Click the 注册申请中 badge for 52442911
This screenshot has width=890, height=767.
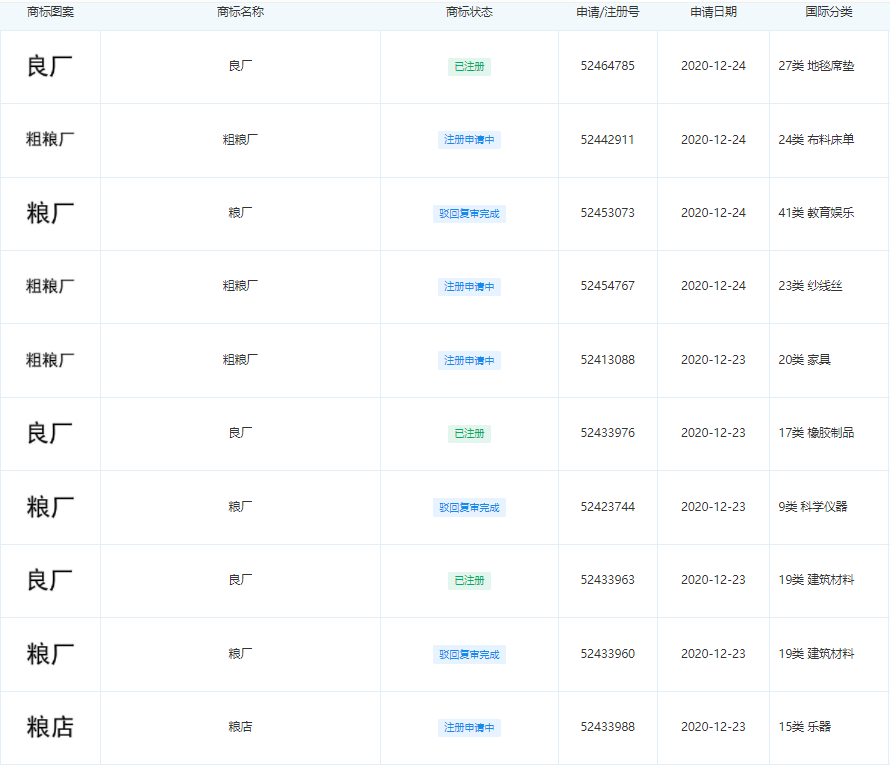pos(469,140)
